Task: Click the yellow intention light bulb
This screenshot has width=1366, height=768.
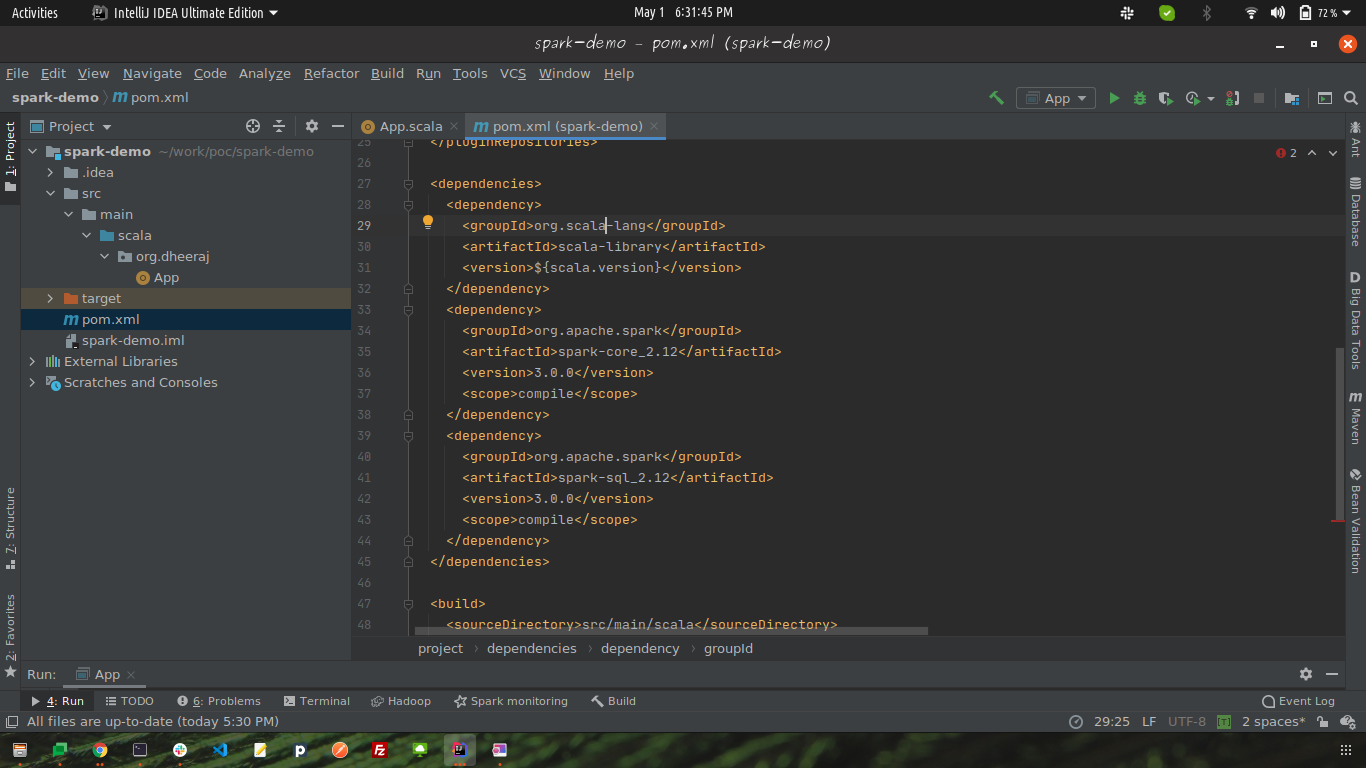Action: coord(427,222)
